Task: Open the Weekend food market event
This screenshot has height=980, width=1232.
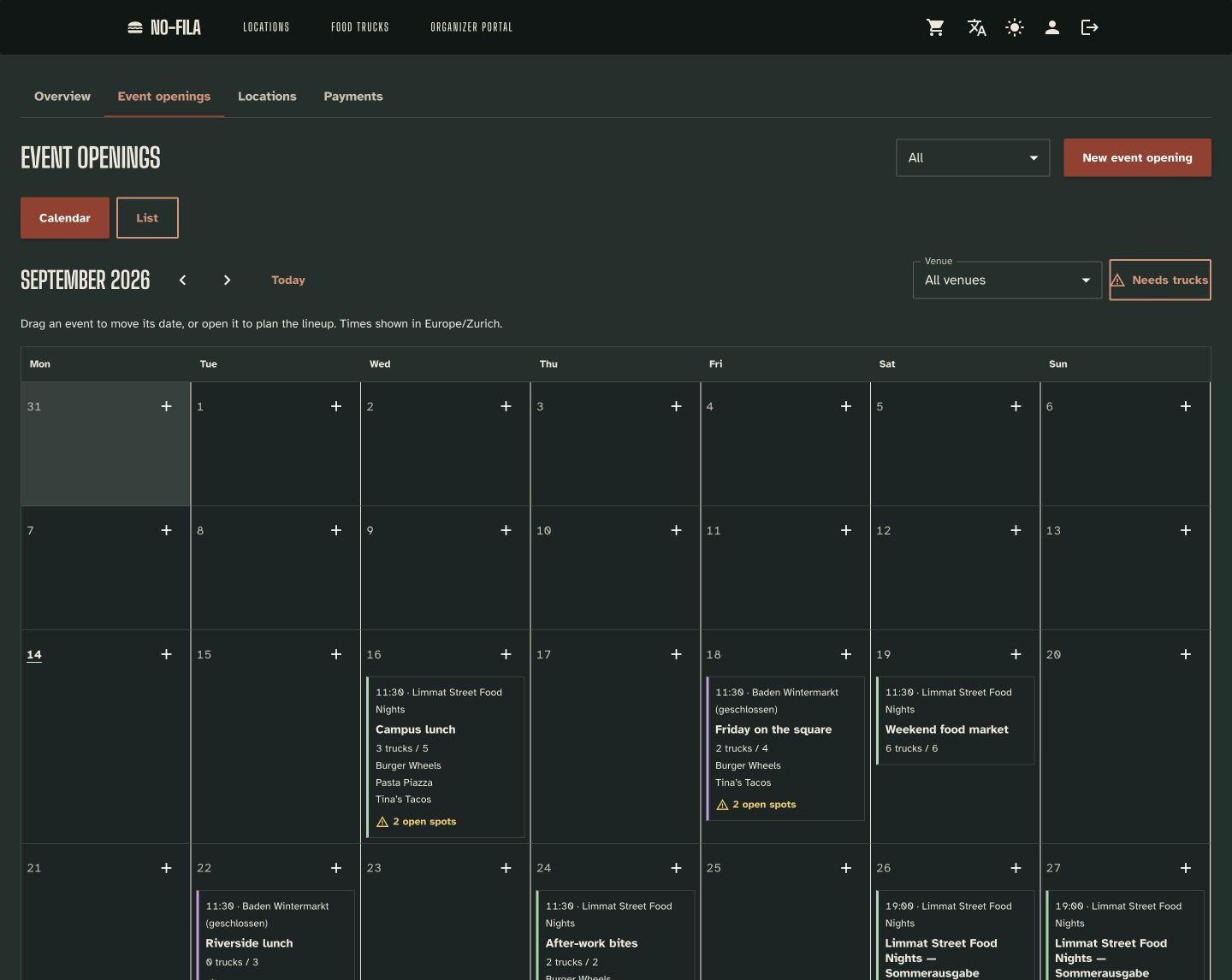Action: (x=955, y=720)
